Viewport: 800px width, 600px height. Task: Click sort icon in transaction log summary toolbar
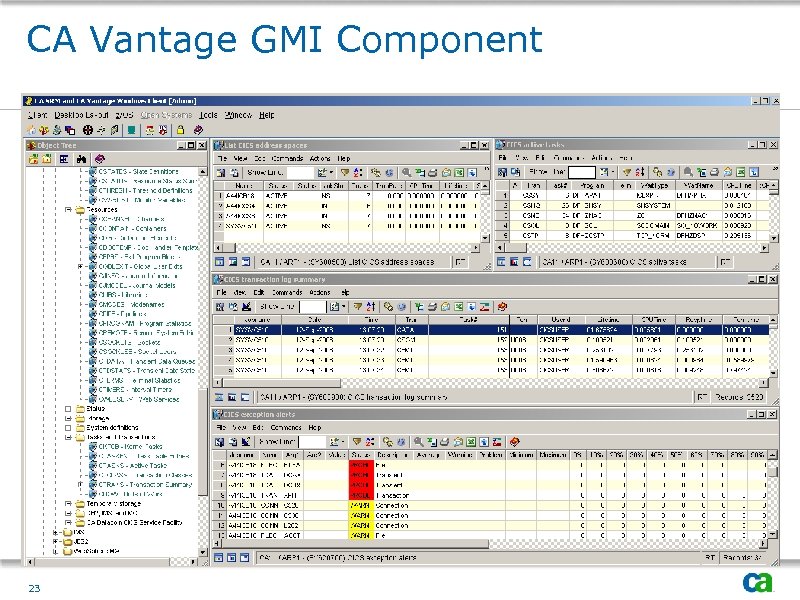pyautogui.click(x=370, y=307)
